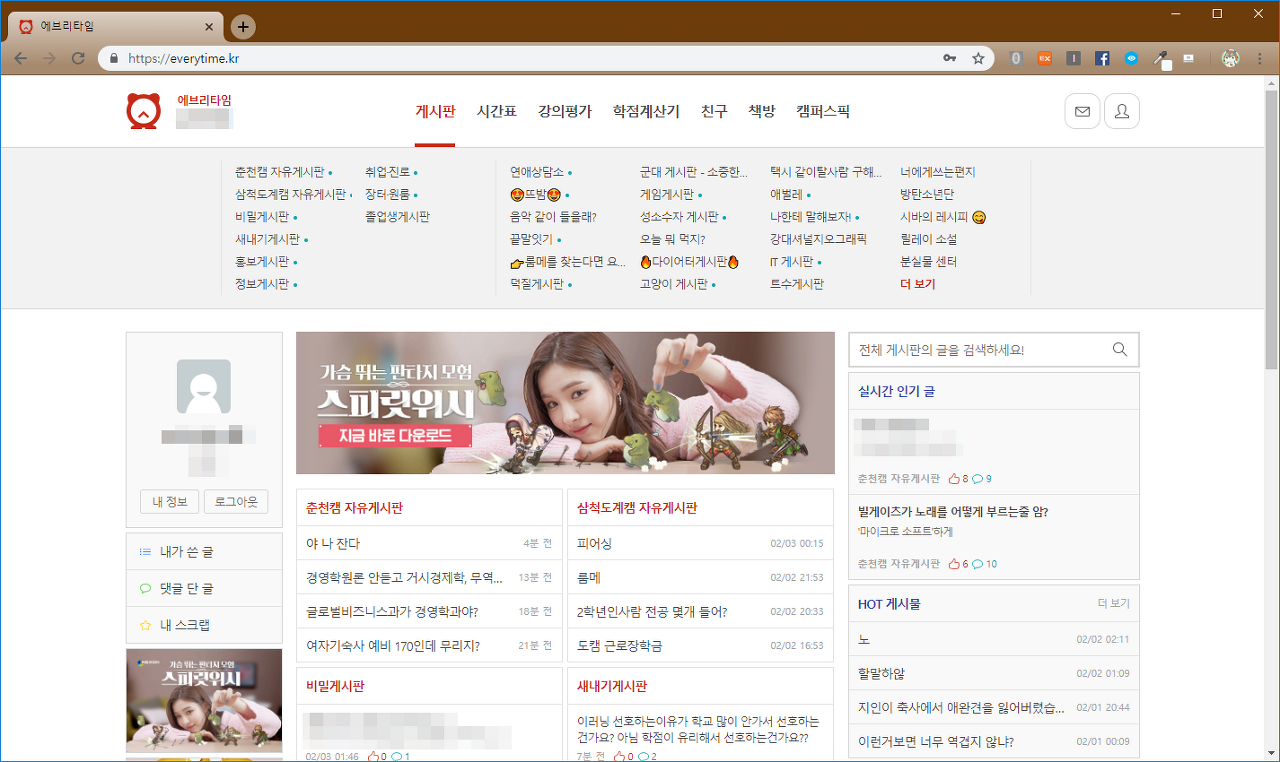View site security info via the lock icon
The image size is (1280, 762).
click(113, 58)
